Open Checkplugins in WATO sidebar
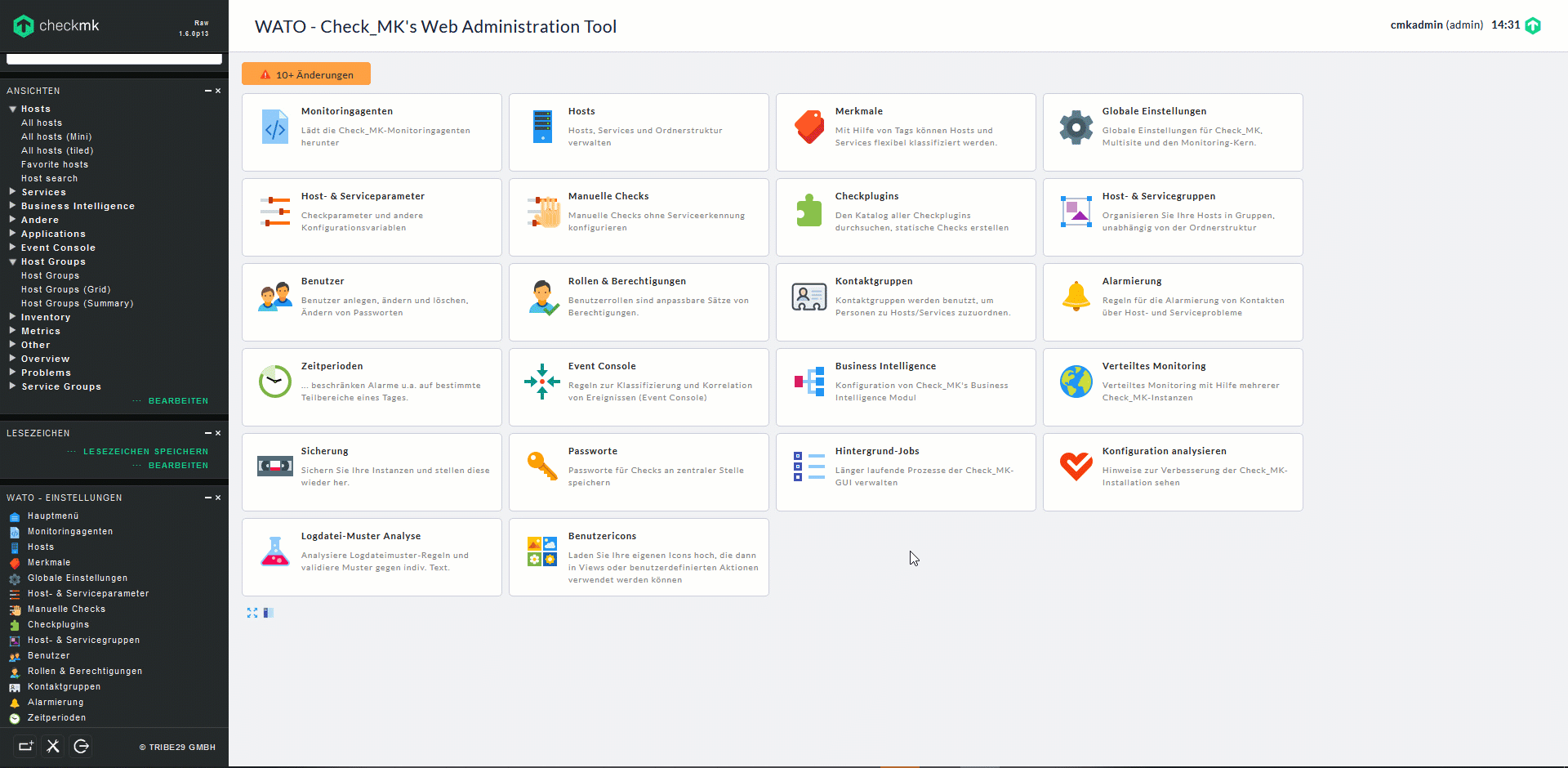The height and width of the screenshot is (768, 1568). coord(58,625)
